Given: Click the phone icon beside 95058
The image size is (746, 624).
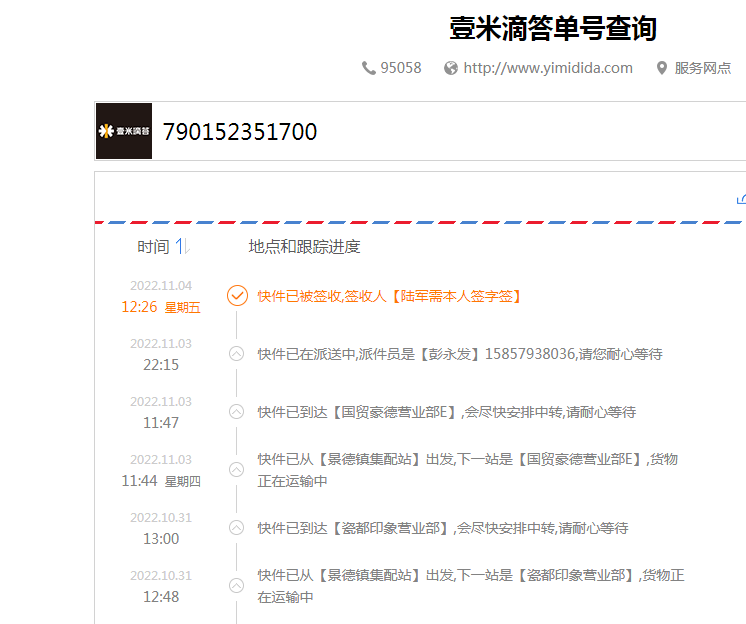Looking at the screenshot, I should [369, 68].
